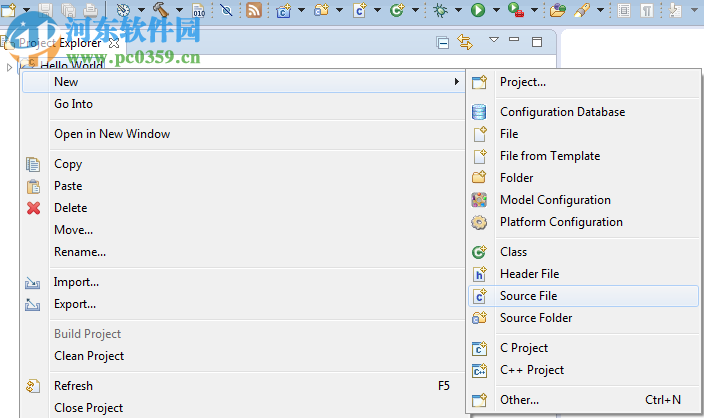
Task: Click the orange RSS feed icon
Action: pyautogui.click(x=254, y=9)
